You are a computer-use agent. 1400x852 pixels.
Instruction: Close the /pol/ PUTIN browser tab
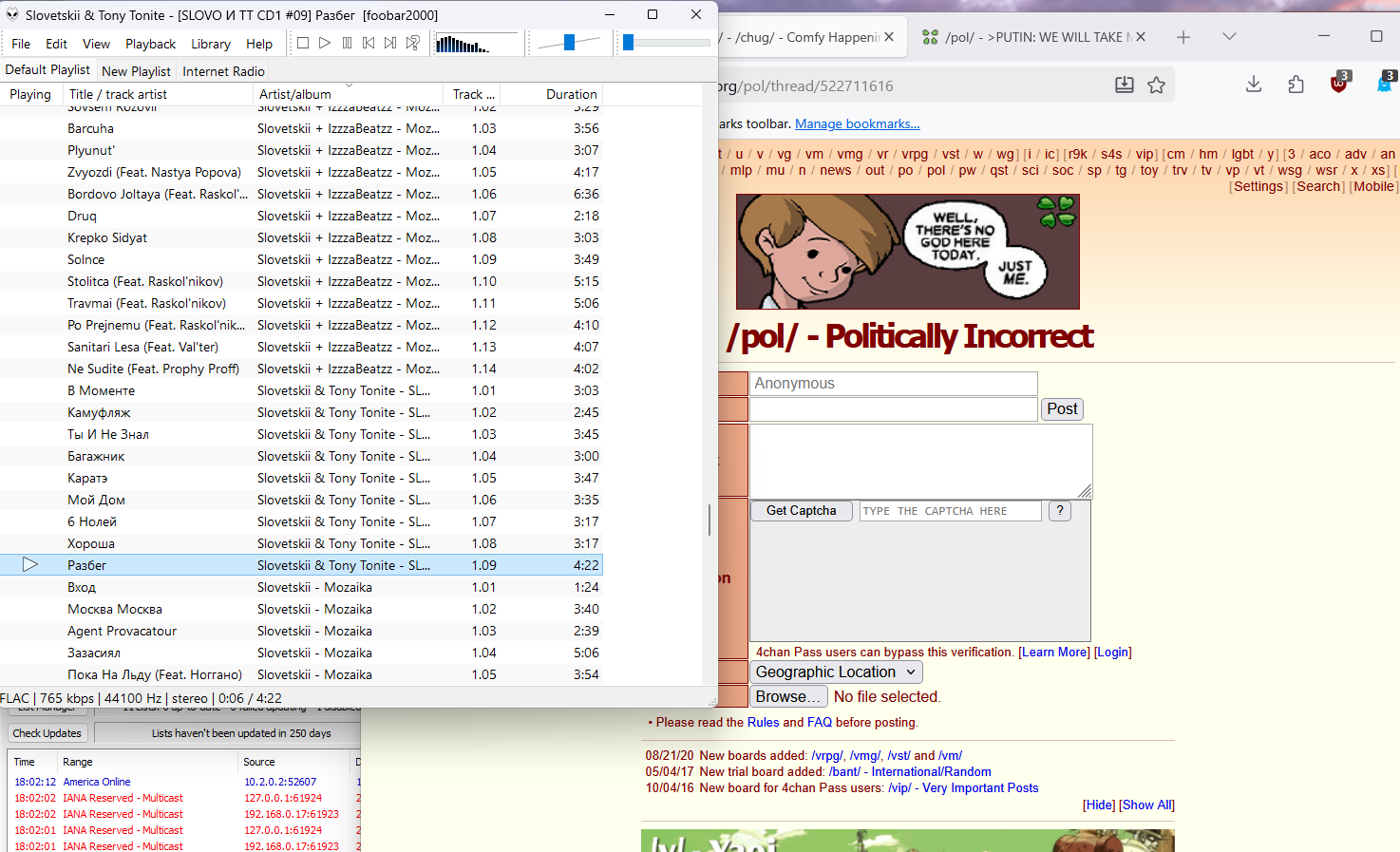[1141, 37]
